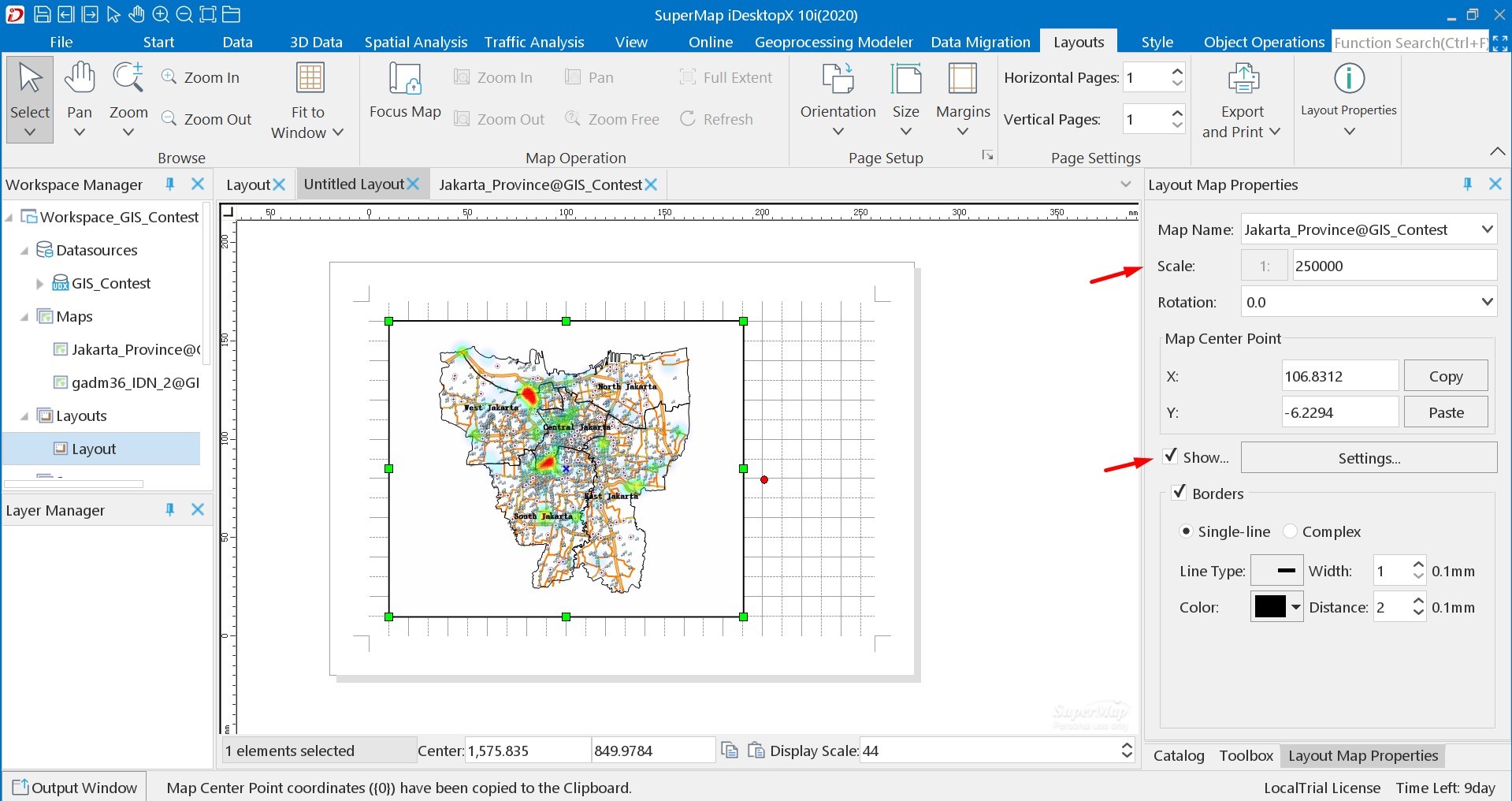Viewport: 1512px width, 801px height.
Task: Open the border Color swatch picker
Action: pyautogui.click(x=1277, y=606)
